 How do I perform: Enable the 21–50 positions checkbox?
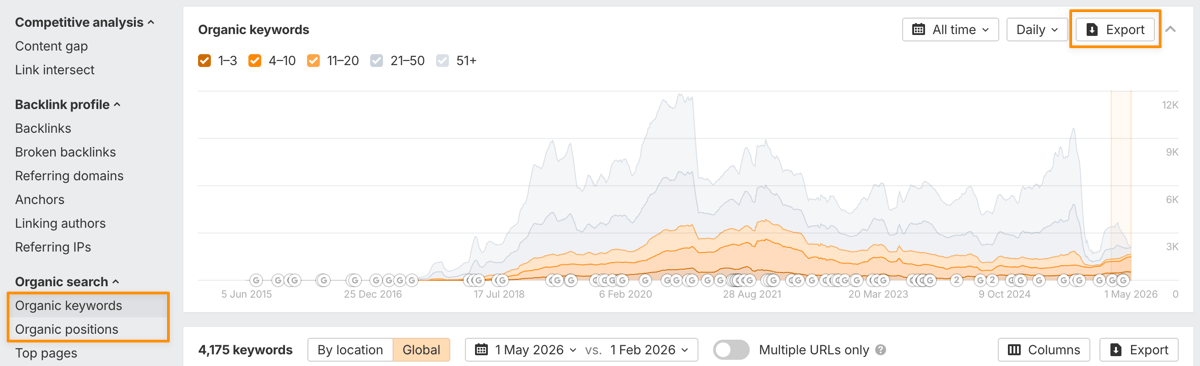(377, 61)
